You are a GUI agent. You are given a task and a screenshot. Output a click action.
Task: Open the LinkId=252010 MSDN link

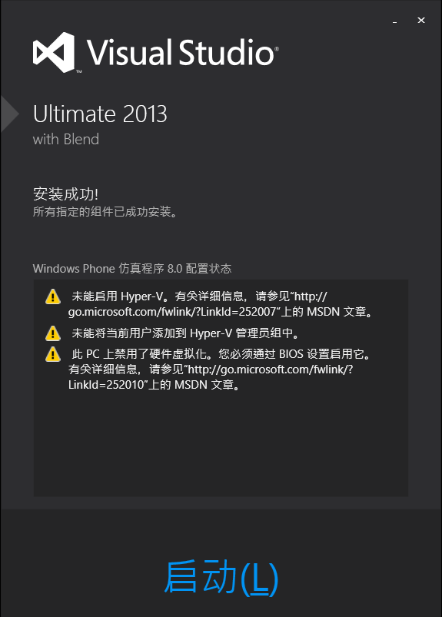tap(211, 377)
